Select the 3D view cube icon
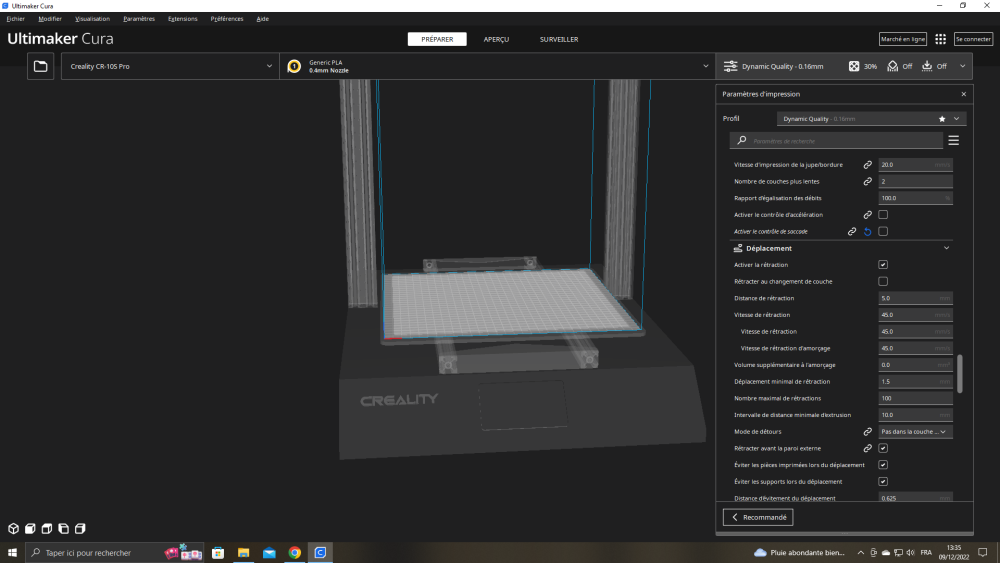The image size is (1000, 563). pos(13,529)
